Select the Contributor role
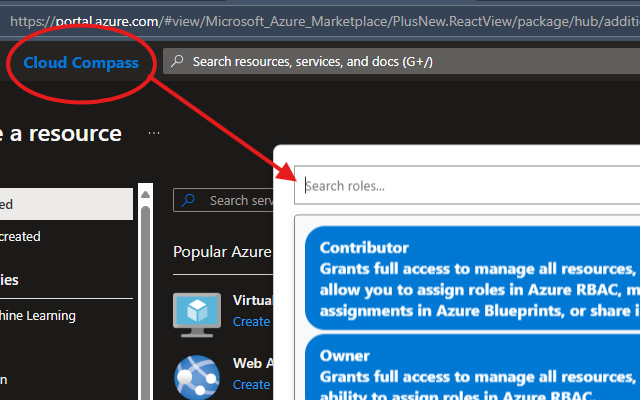Screen dimensions: 640x400 pyautogui.click(x=470, y=278)
